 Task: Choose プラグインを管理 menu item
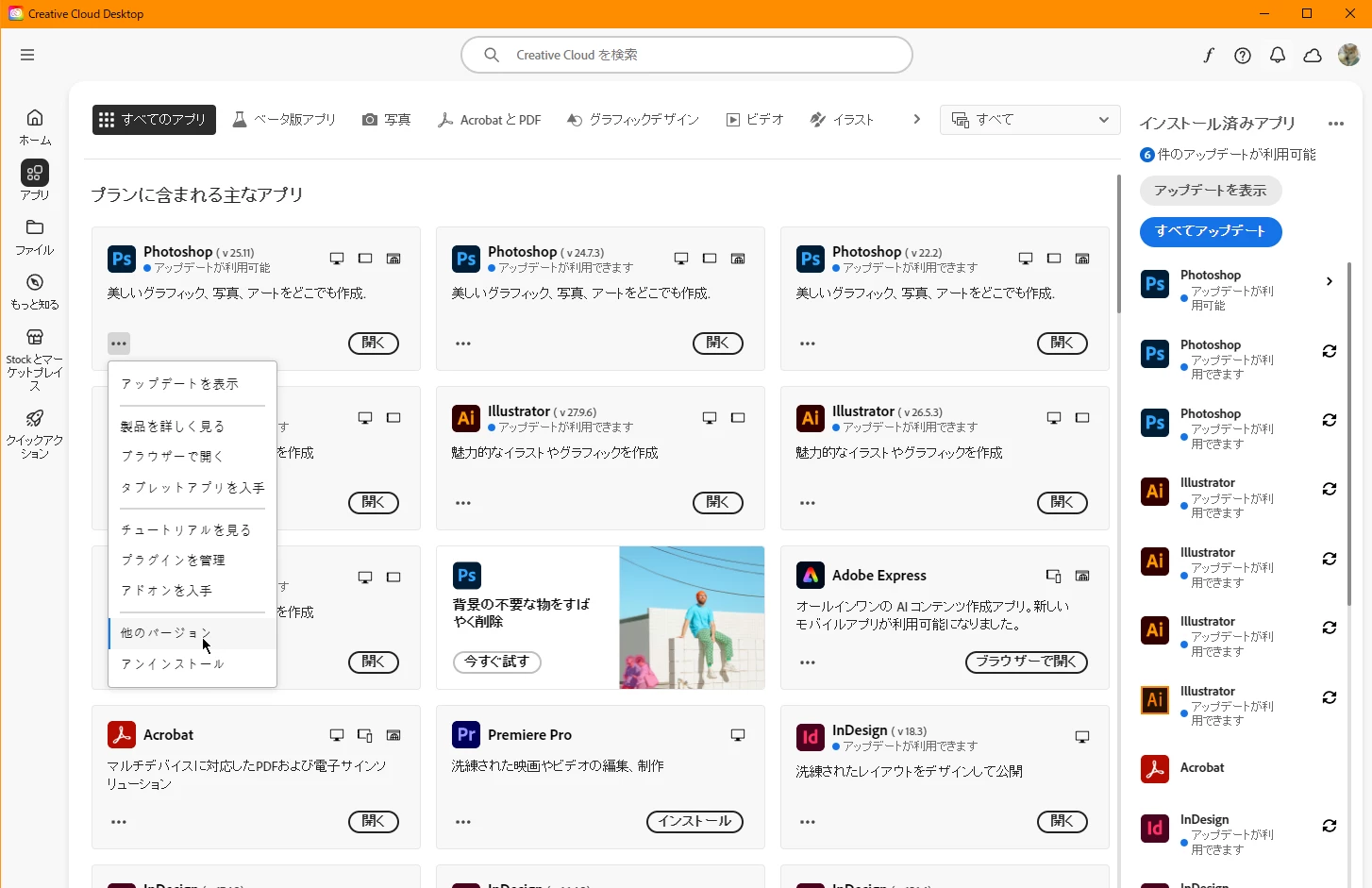point(192,561)
